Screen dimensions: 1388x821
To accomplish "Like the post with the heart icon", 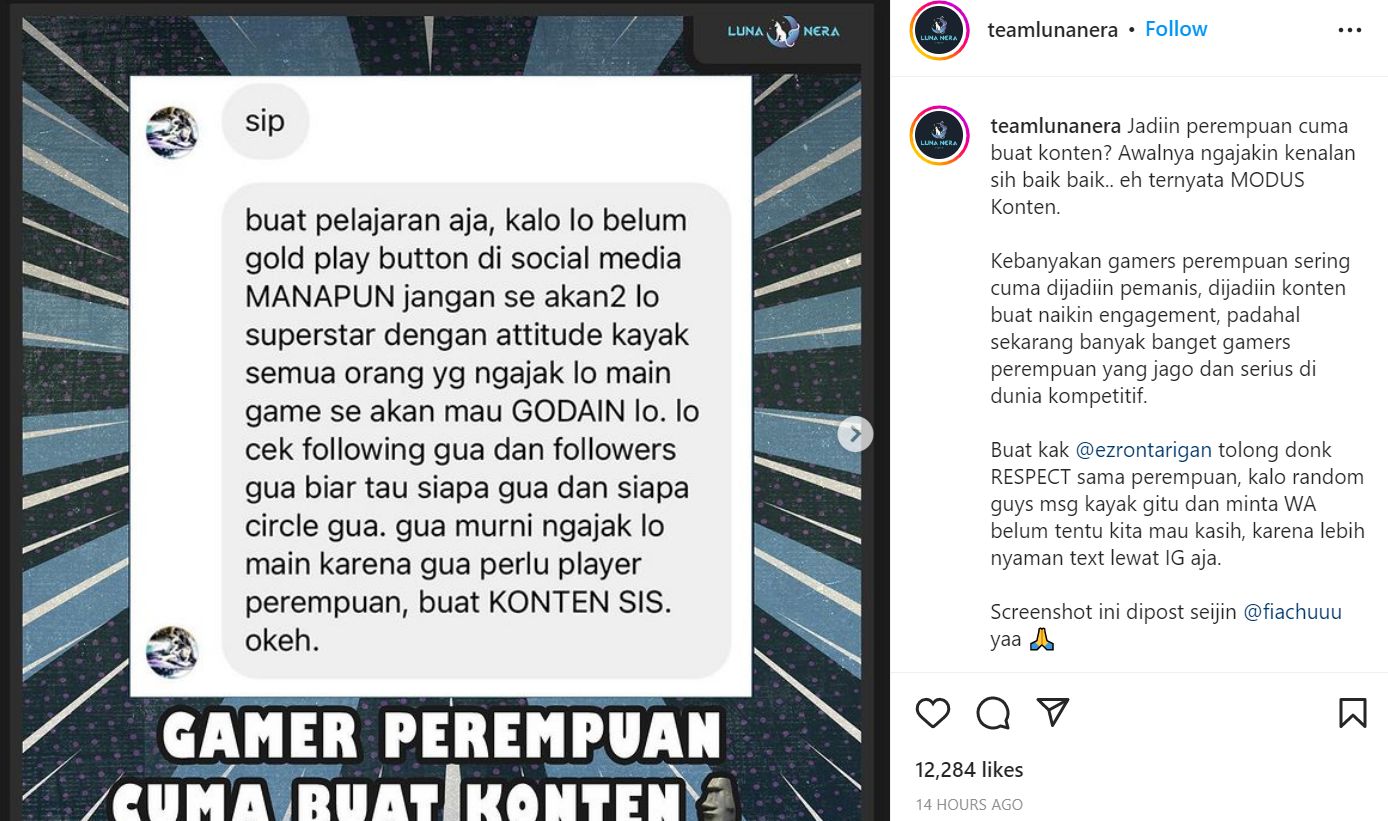I will [933, 712].
